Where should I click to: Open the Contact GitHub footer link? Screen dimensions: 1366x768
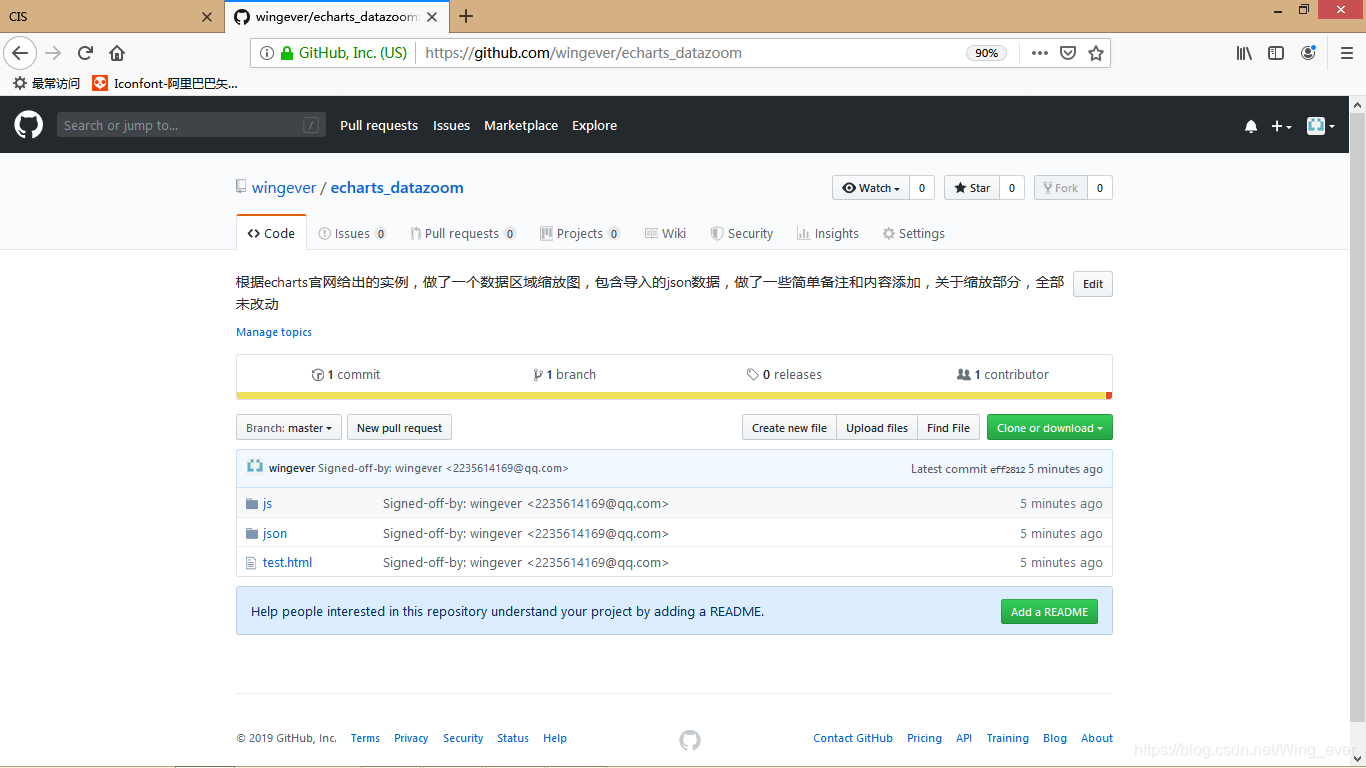tap(853, 738)
